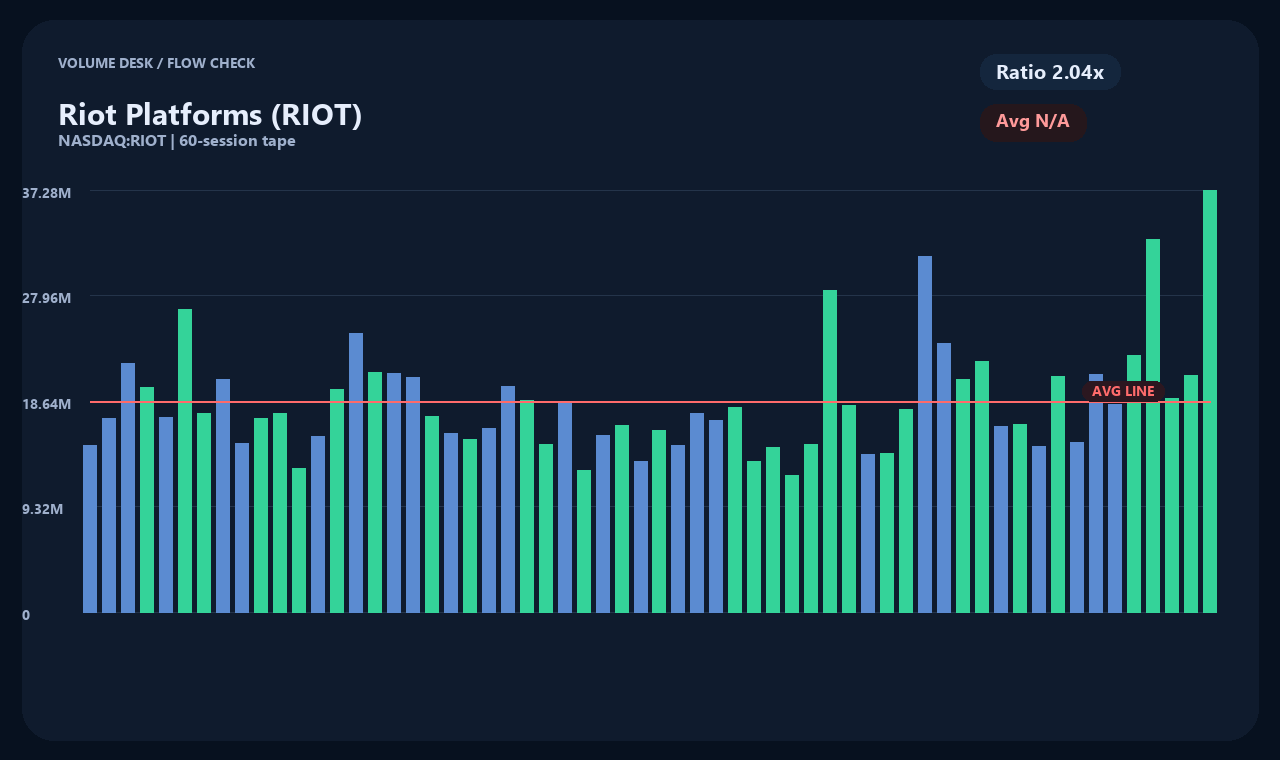This screenshot has height=760, width=1280.
Task: Click the tallest green bar at the far right
Action: coord(1210,401)
